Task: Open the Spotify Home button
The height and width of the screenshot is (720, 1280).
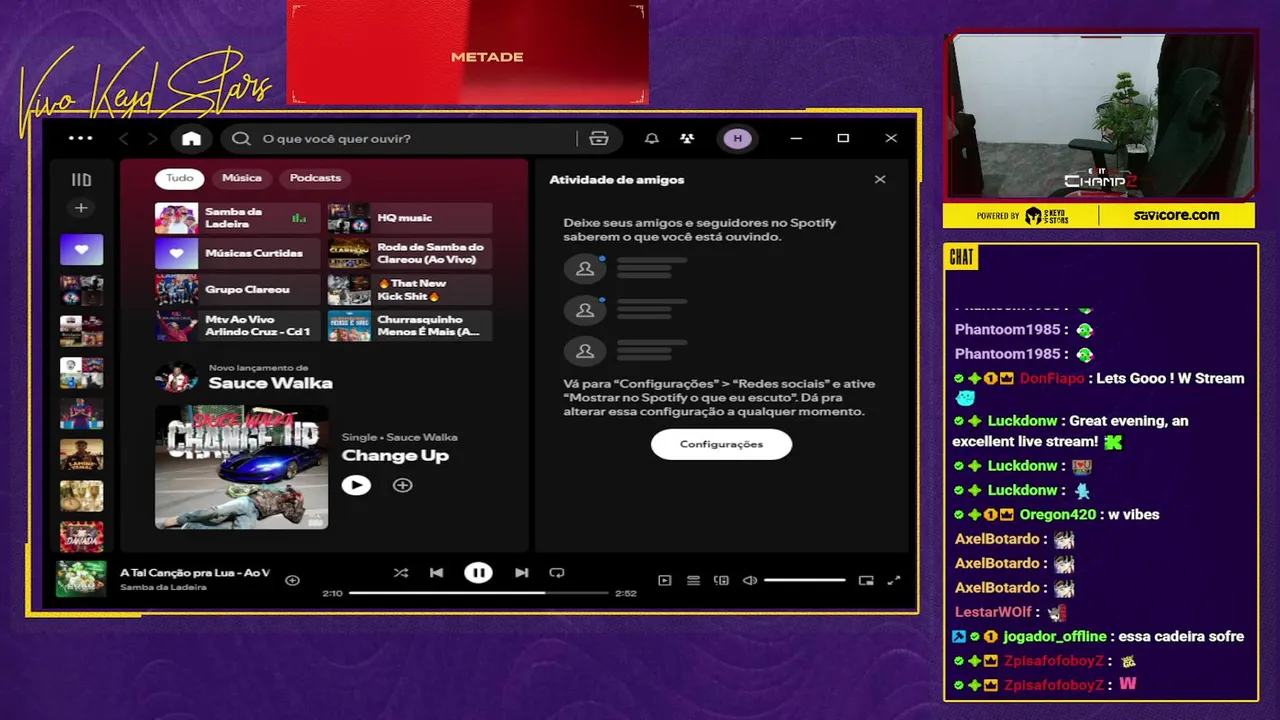Action: pos(191,139)
